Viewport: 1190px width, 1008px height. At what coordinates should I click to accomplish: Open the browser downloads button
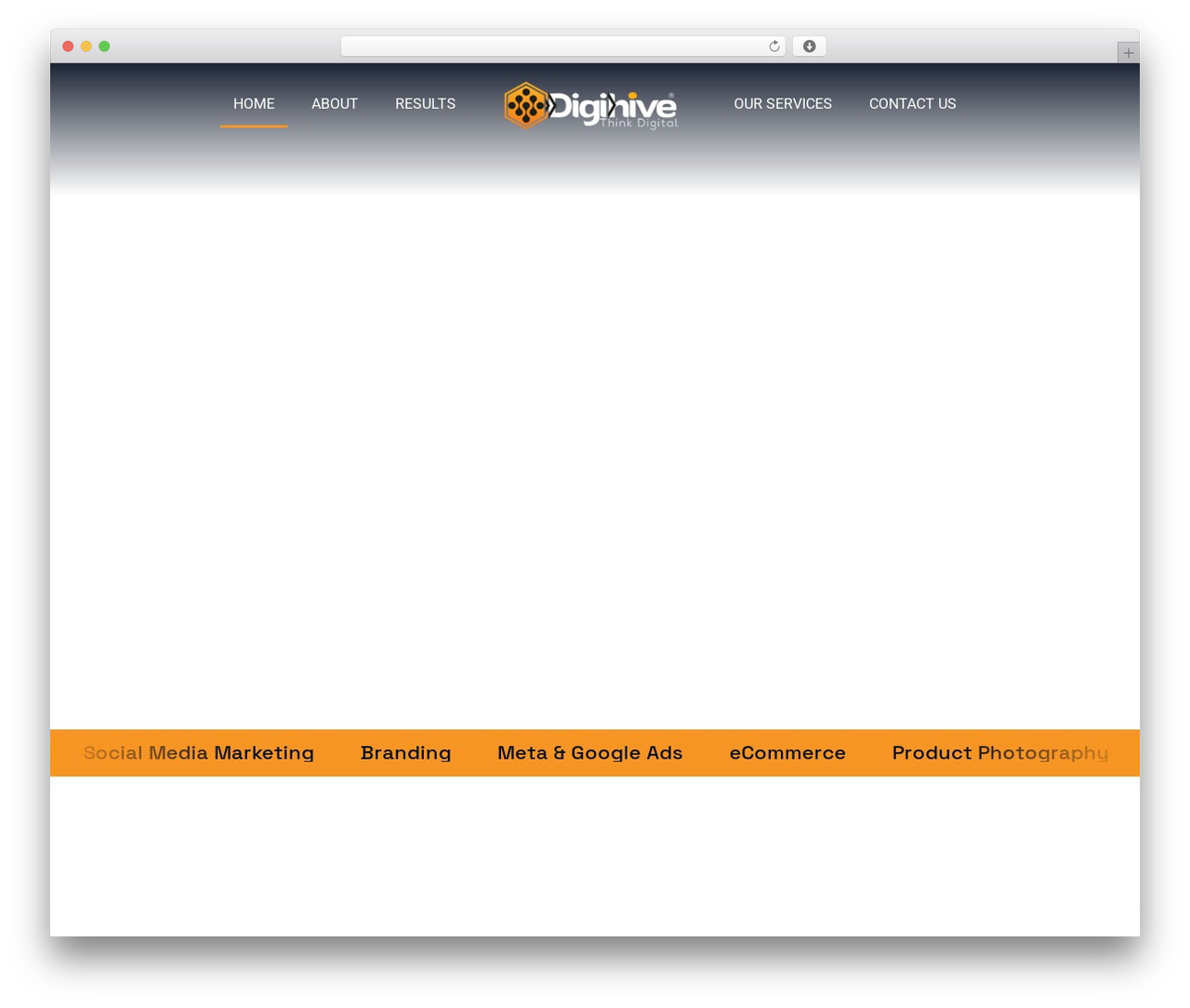pyautogui.click(x=809, y=46)
